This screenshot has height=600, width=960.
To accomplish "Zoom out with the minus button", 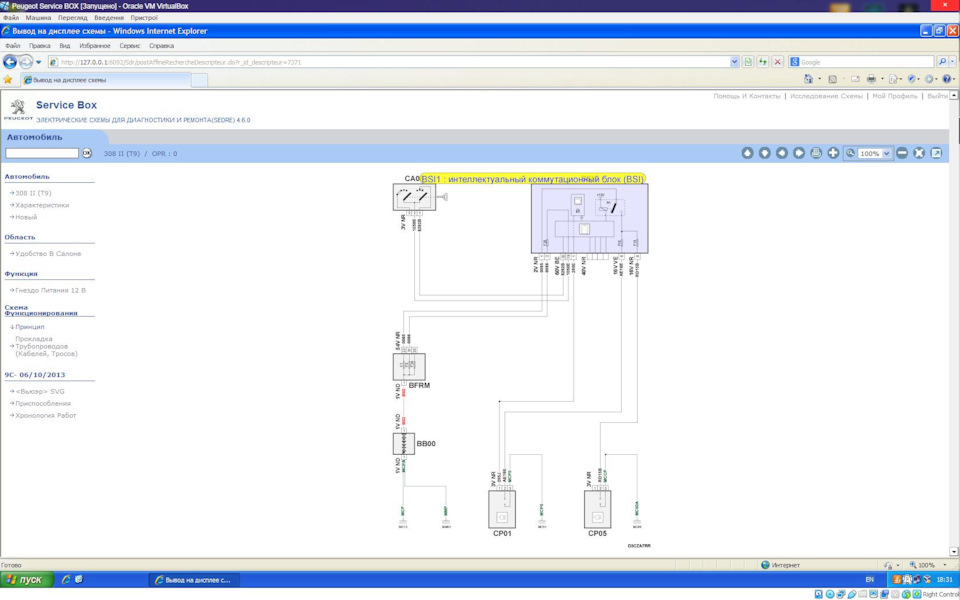I will 902,153.
